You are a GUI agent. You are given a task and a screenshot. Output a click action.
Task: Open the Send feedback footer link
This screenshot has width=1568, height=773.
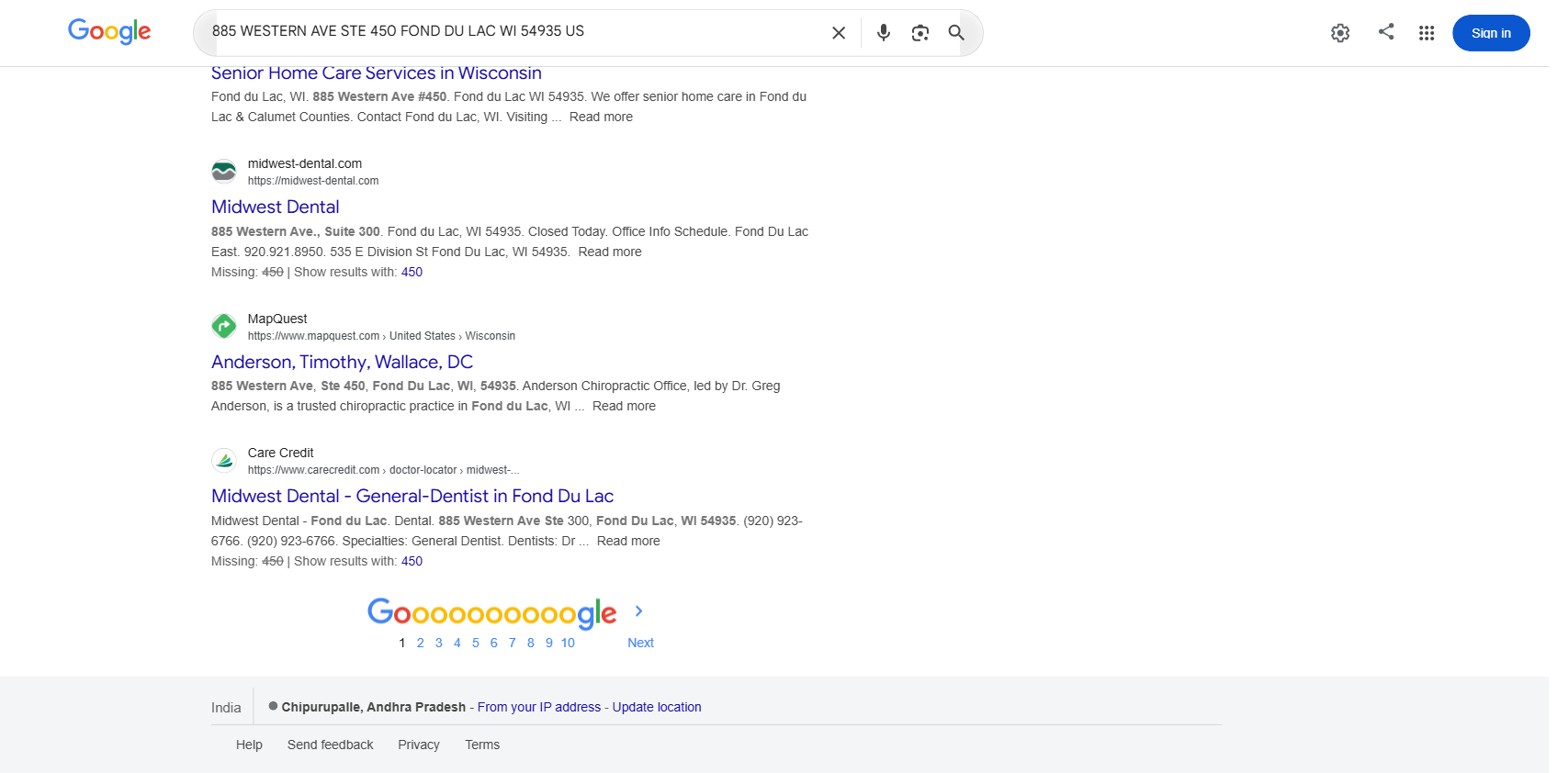pos(331,745)
